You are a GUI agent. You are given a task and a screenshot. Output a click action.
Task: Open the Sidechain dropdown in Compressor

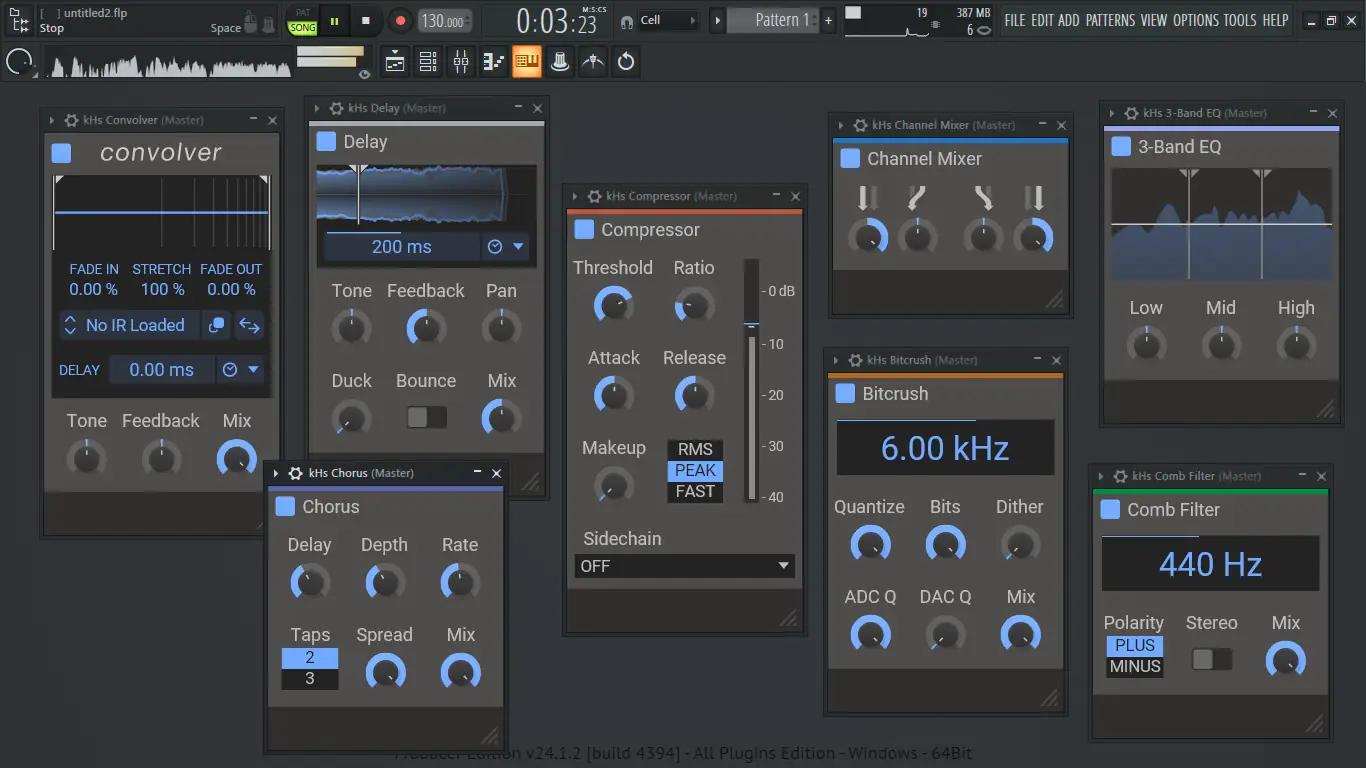click(685, 566)
